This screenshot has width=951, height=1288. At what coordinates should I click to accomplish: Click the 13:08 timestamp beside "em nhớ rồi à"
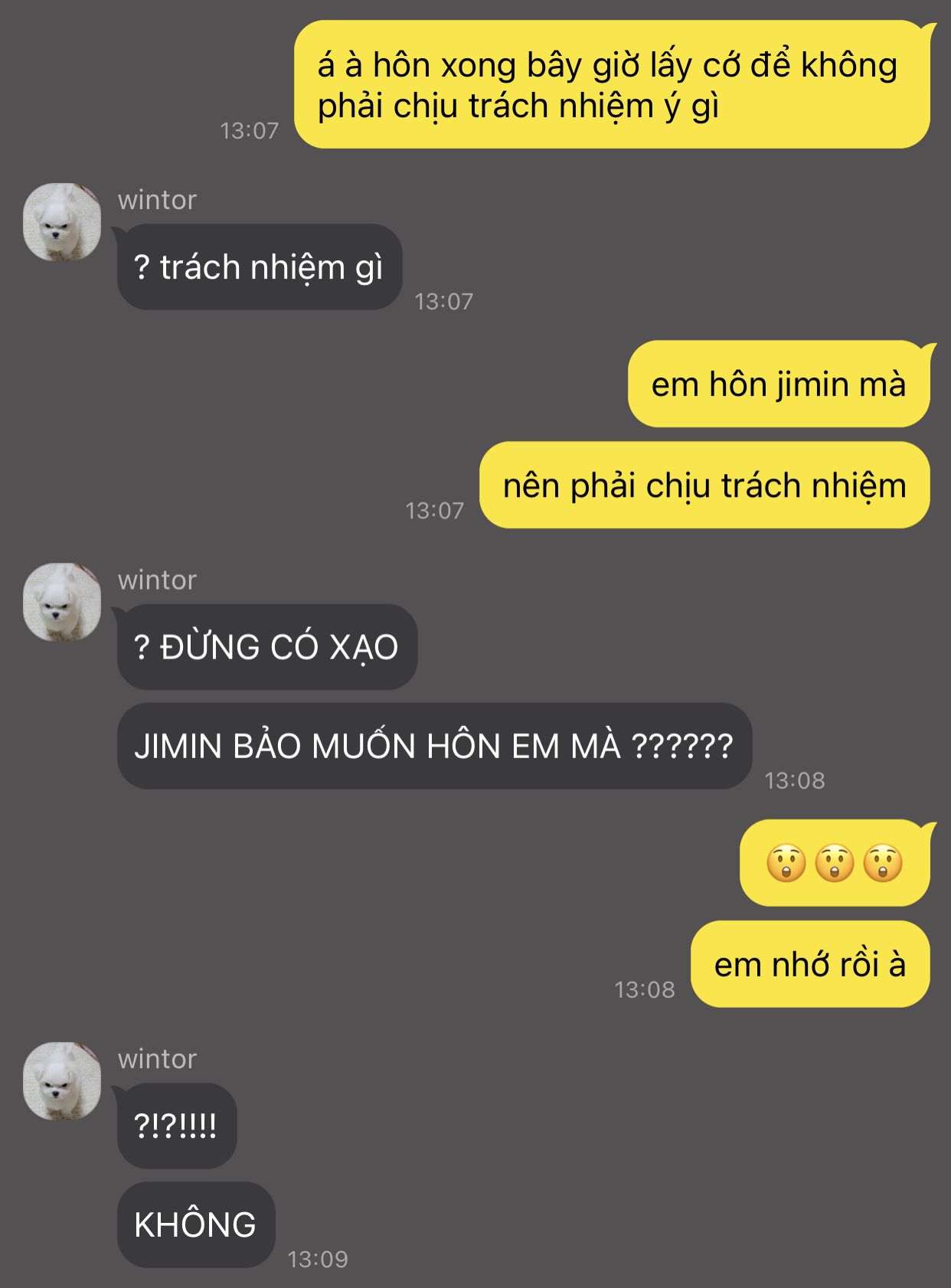(x=645, y=989)
